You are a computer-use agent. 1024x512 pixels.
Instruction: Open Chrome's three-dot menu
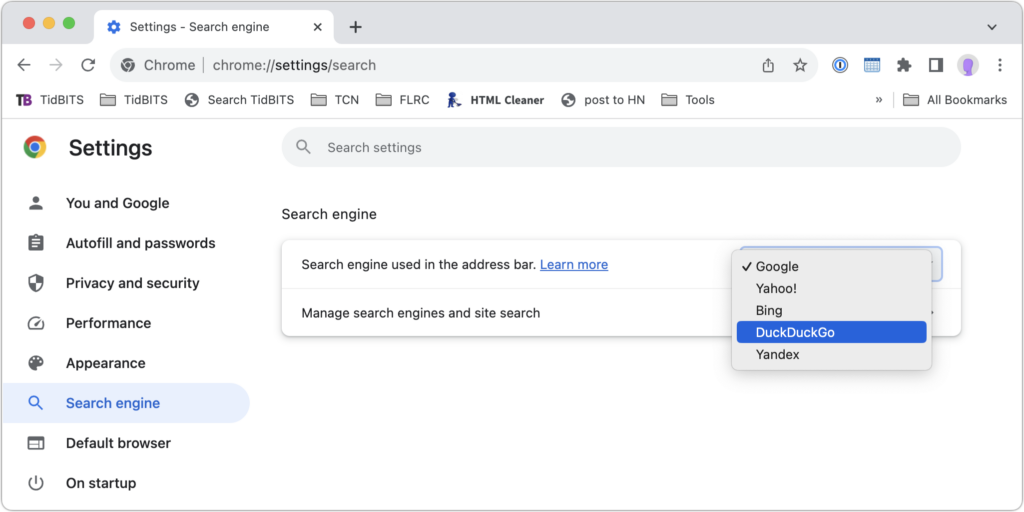pos(1000,65)
